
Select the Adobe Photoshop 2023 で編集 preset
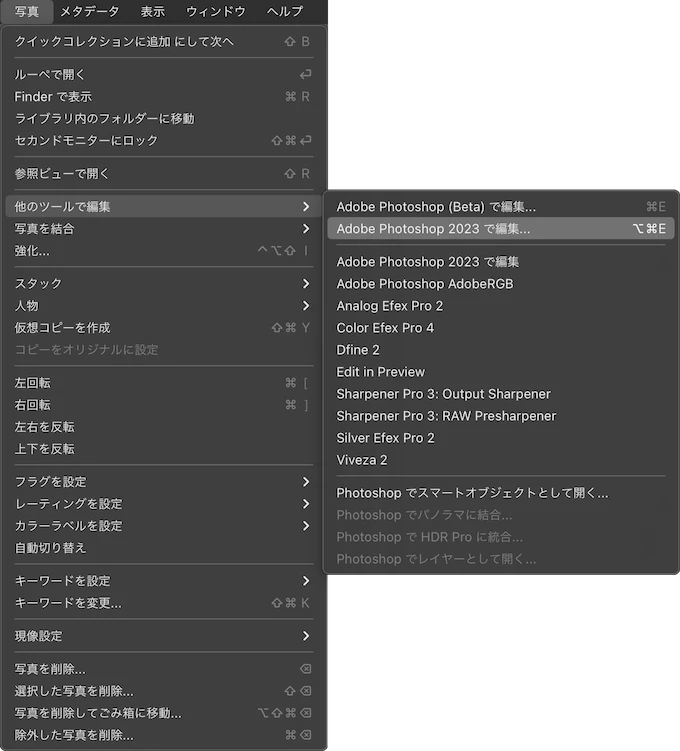[x=501, y=262]
